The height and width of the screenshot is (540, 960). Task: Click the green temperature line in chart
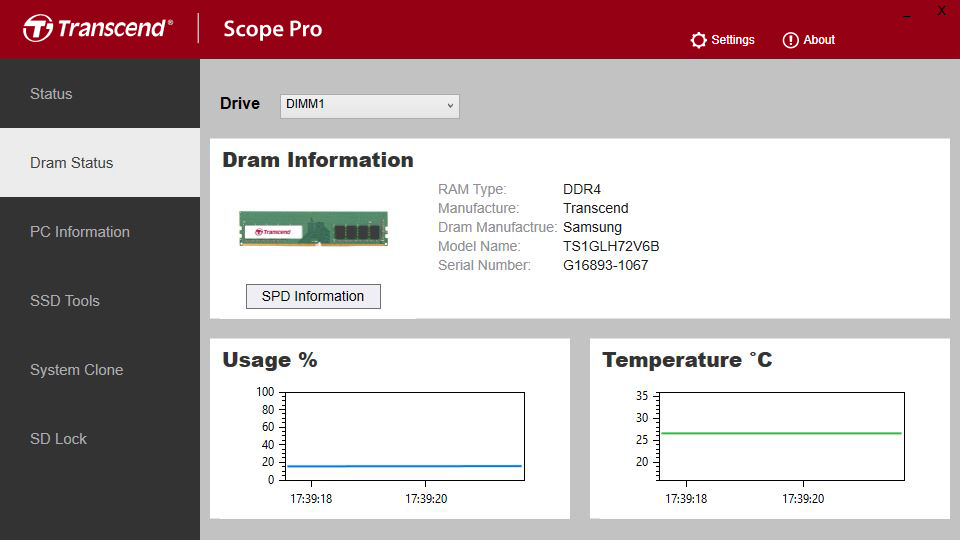click(x=781, y=433)
